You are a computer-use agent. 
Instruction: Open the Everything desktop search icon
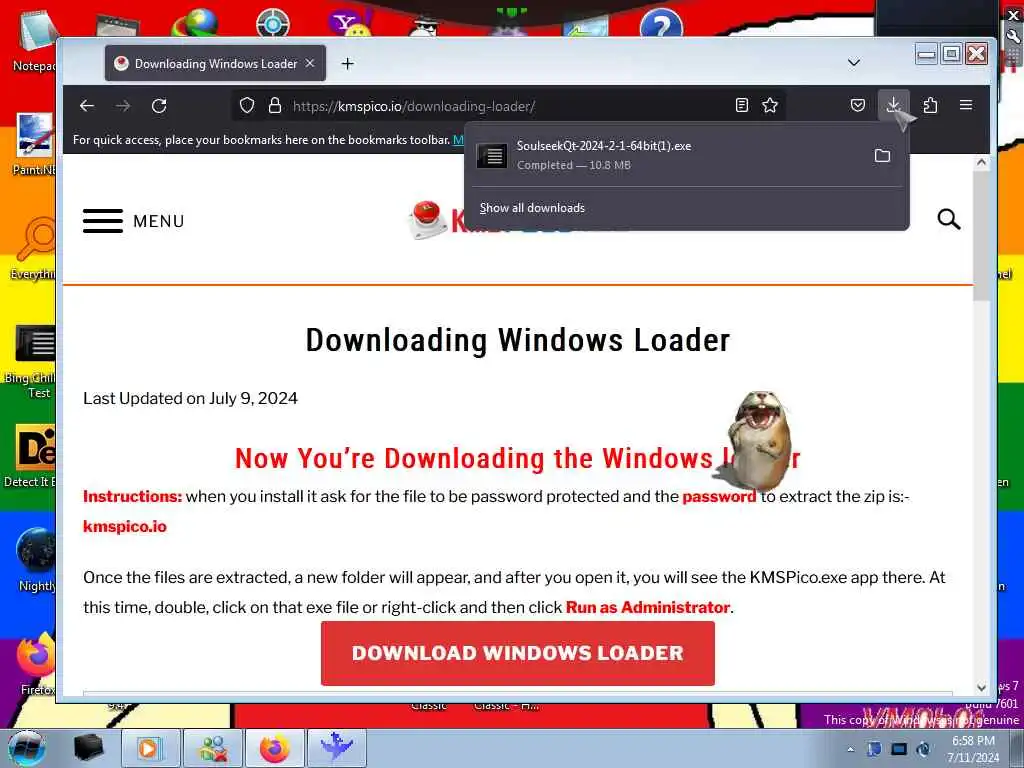33,249
